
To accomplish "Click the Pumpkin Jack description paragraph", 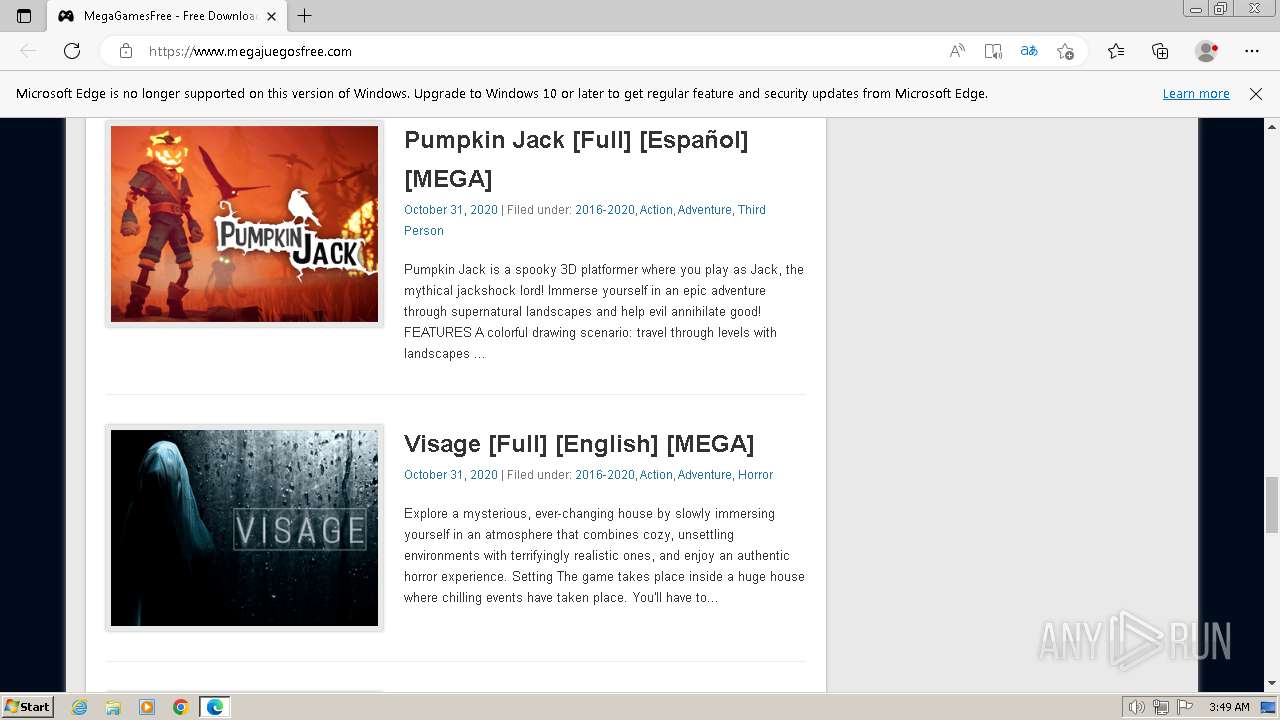I will coord(604,311).
